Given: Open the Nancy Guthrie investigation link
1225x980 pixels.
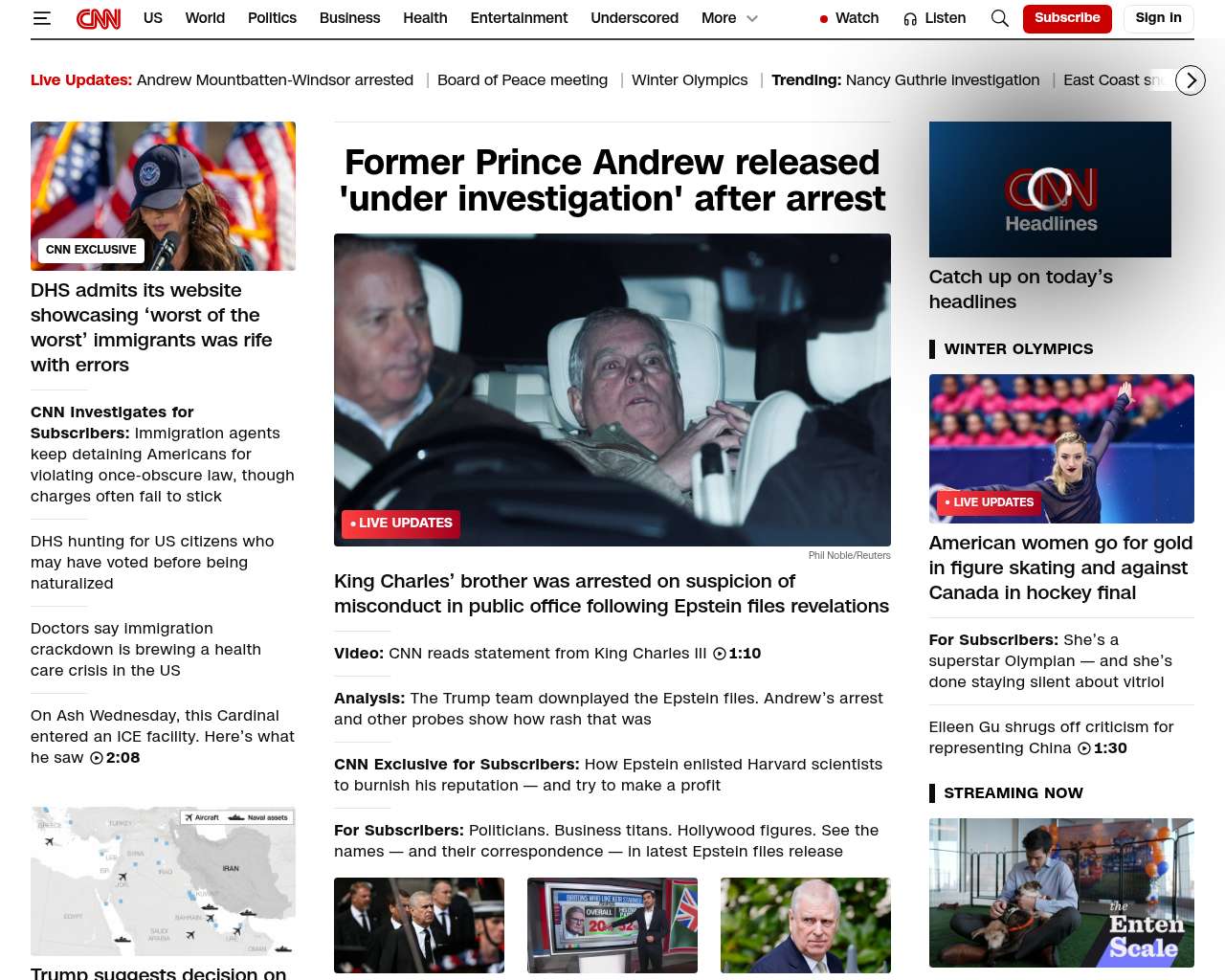Looking at the screenshot, I should coord(943,80).
